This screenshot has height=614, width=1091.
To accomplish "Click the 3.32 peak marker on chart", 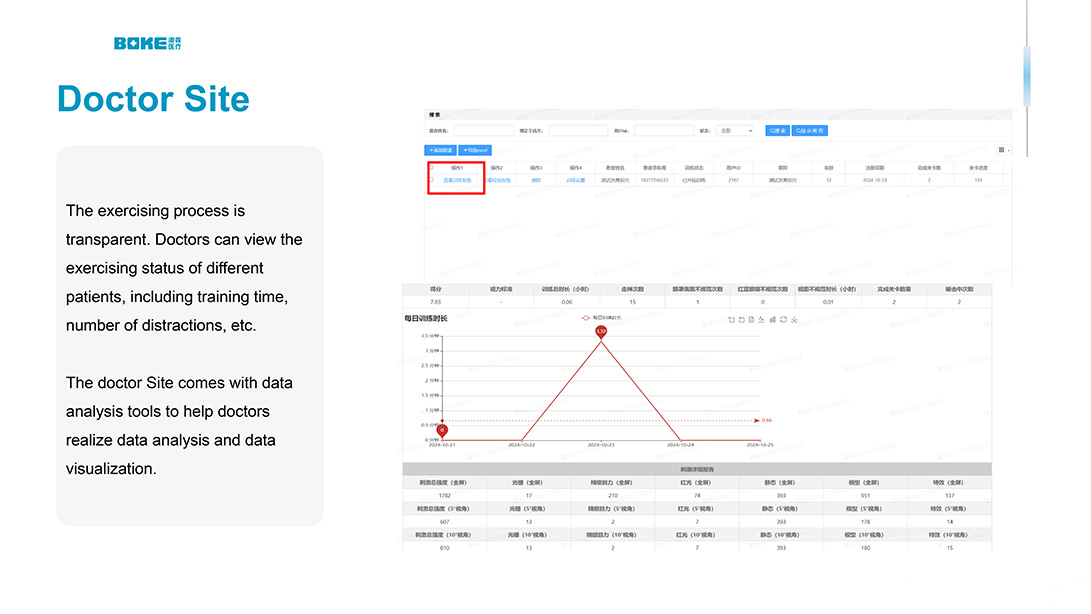I will coord(601,331).
